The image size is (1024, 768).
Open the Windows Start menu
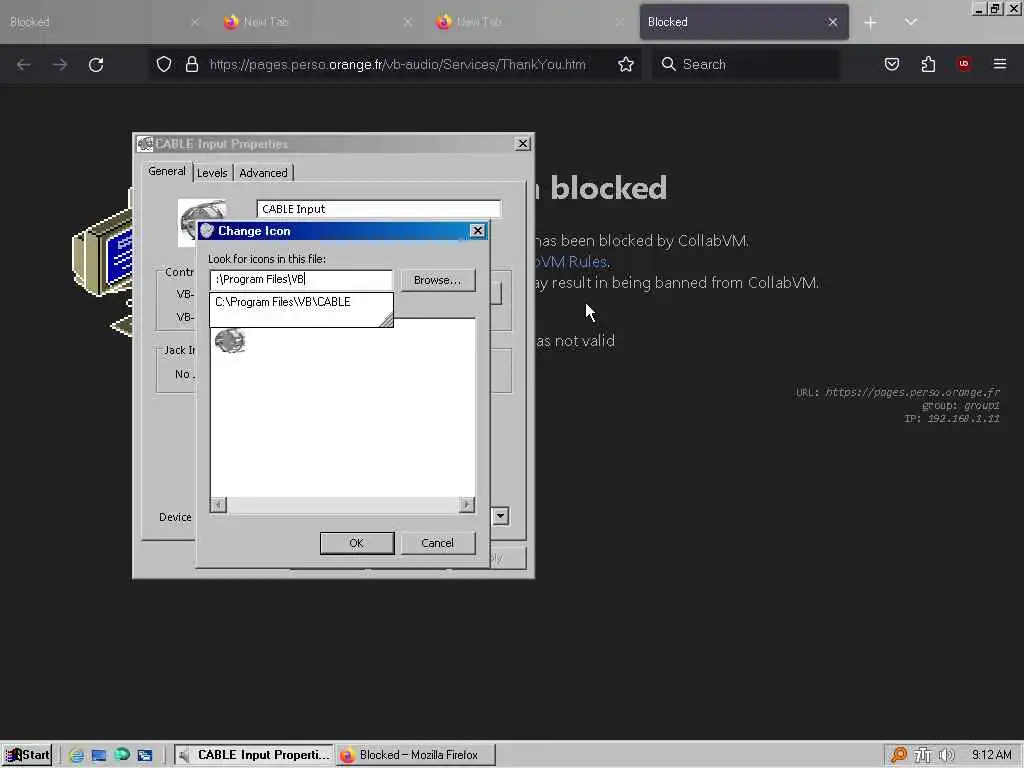(27, 755)
